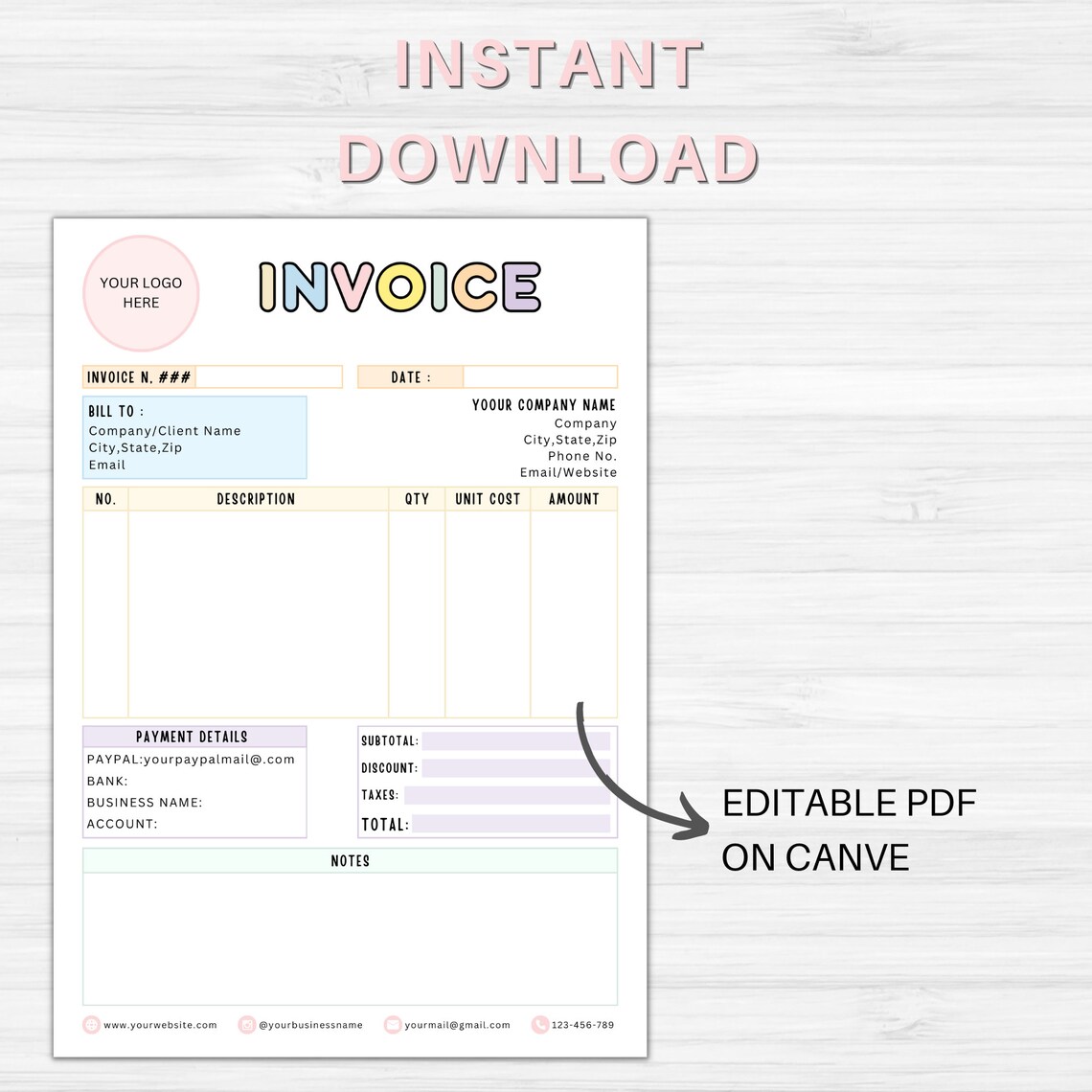1092x1092 pixels.
Task: Open the www.yourwebsite.com link
Action: click(x=160, y=1024)
